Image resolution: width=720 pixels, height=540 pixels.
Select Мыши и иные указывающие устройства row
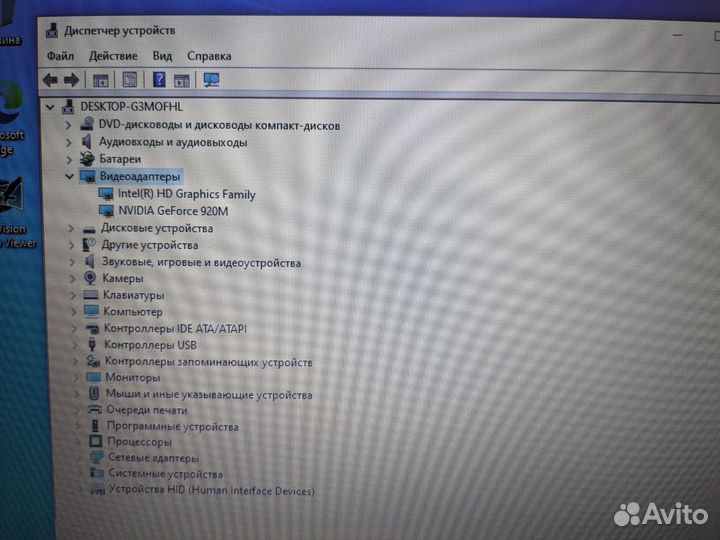(x=209, y=394)
